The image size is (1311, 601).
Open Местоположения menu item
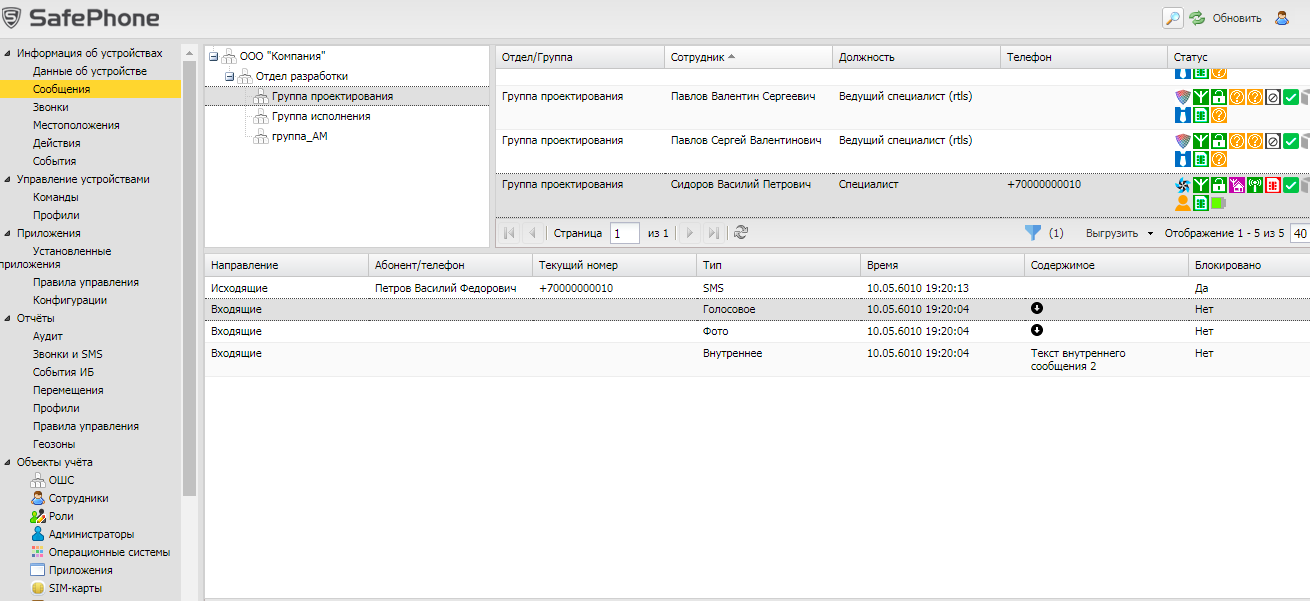tap(76, 125)
